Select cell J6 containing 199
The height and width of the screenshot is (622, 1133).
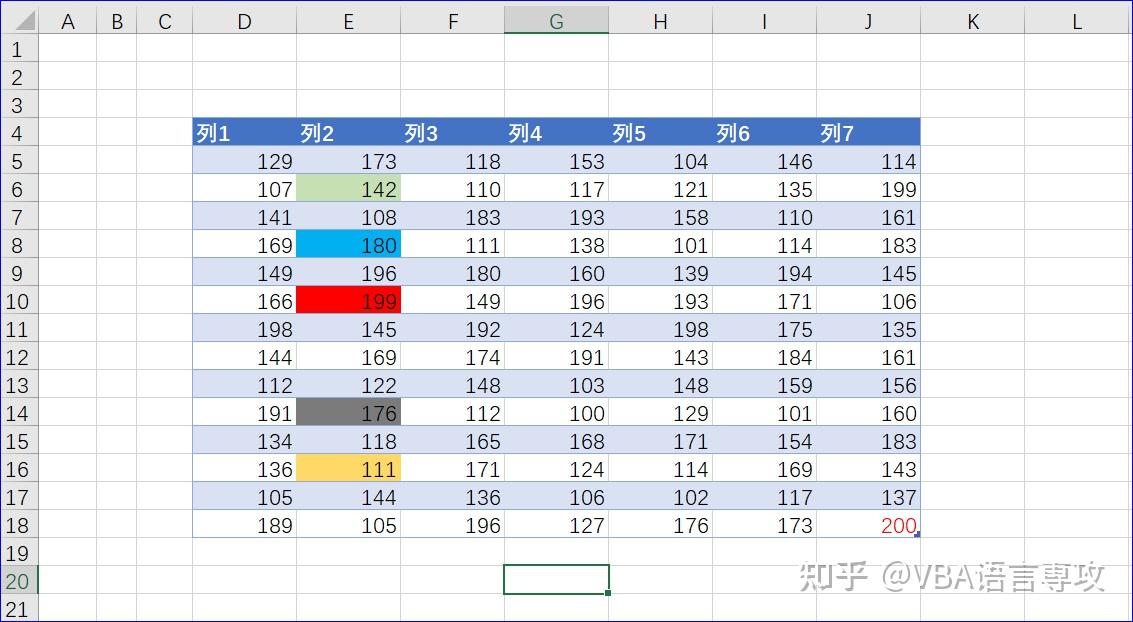[x=869, y=189]
